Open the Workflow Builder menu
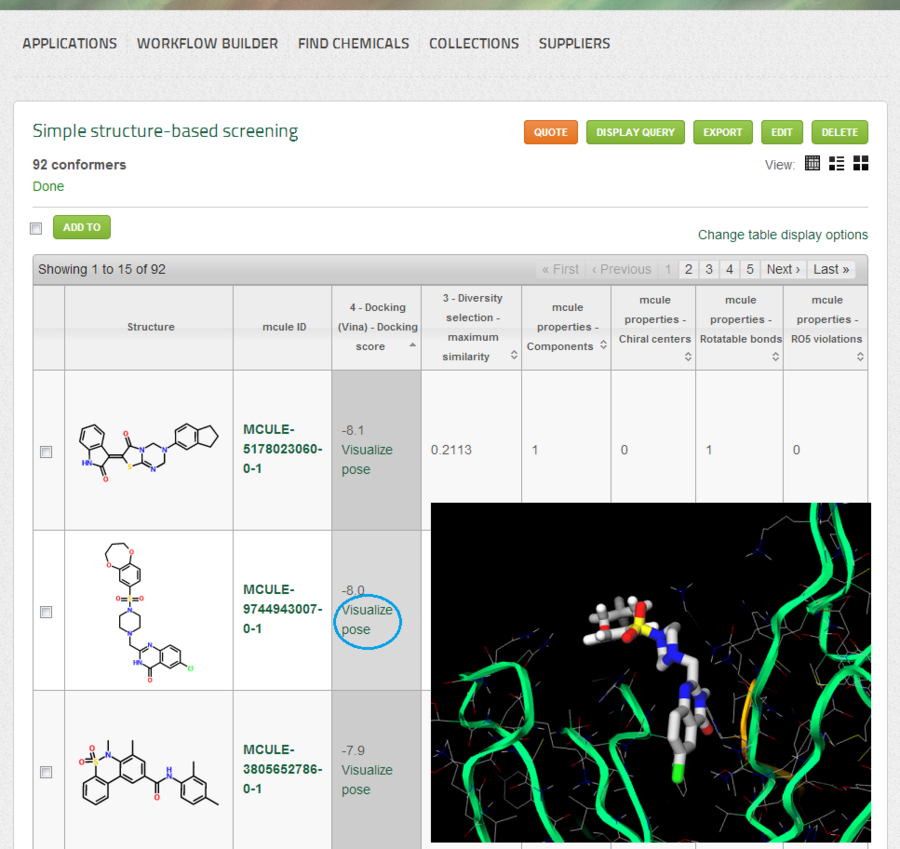This screenshot has width=900, height=849. pyautogui.click(x=207, y=44)
